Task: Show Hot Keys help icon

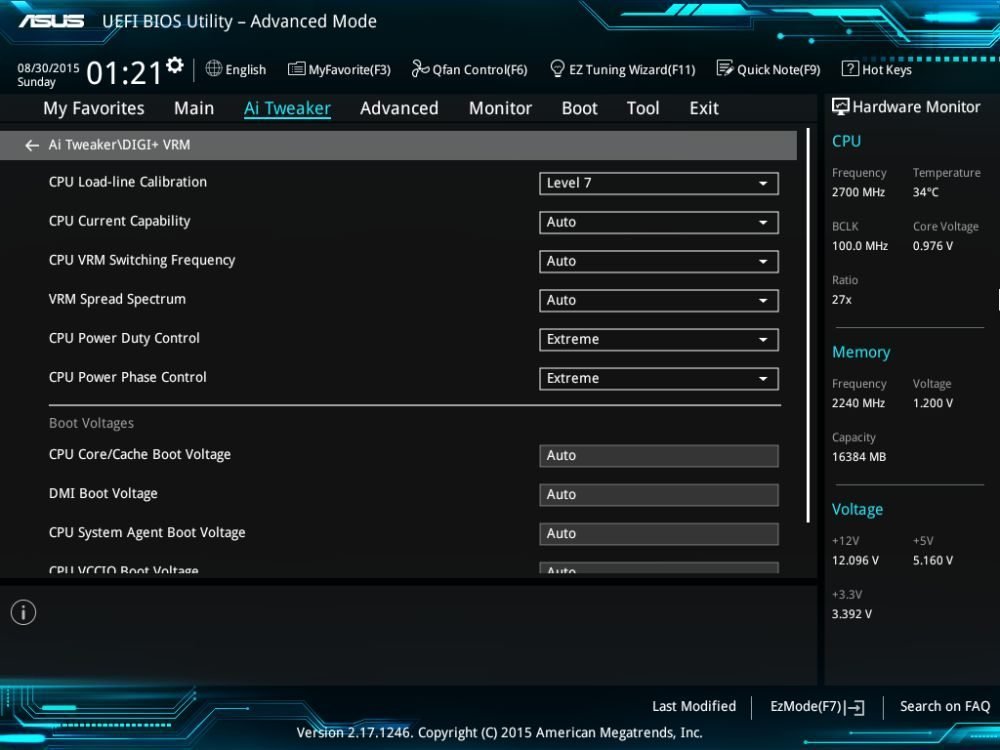Action: coord(850,68)
